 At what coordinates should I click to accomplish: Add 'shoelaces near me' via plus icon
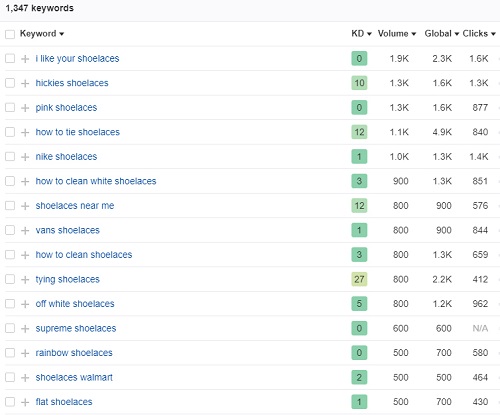pyautogui.click(x=25, y=206)
